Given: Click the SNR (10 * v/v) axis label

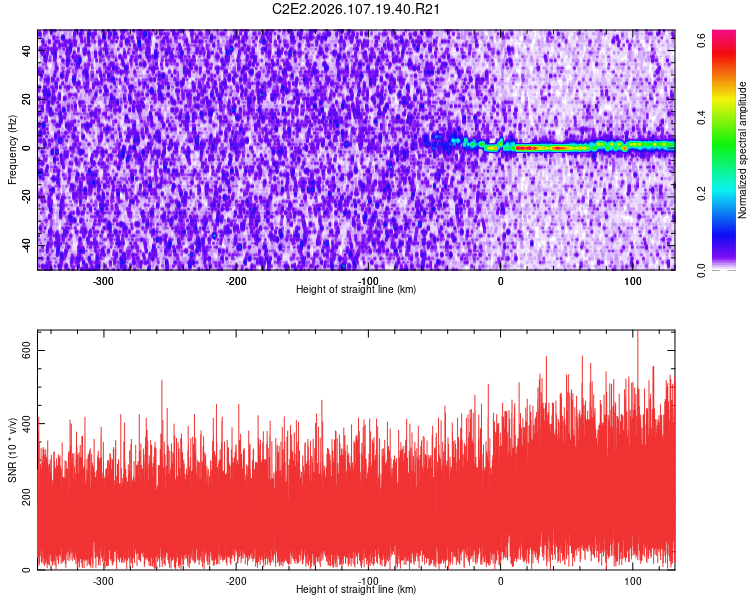Looking at the screenshot, I should [x=12, y=449].
